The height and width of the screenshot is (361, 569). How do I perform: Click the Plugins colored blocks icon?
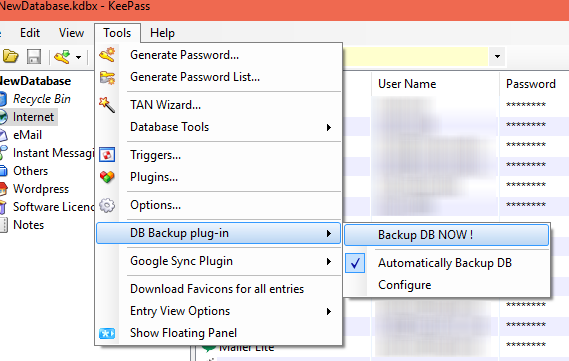[107, 177]
